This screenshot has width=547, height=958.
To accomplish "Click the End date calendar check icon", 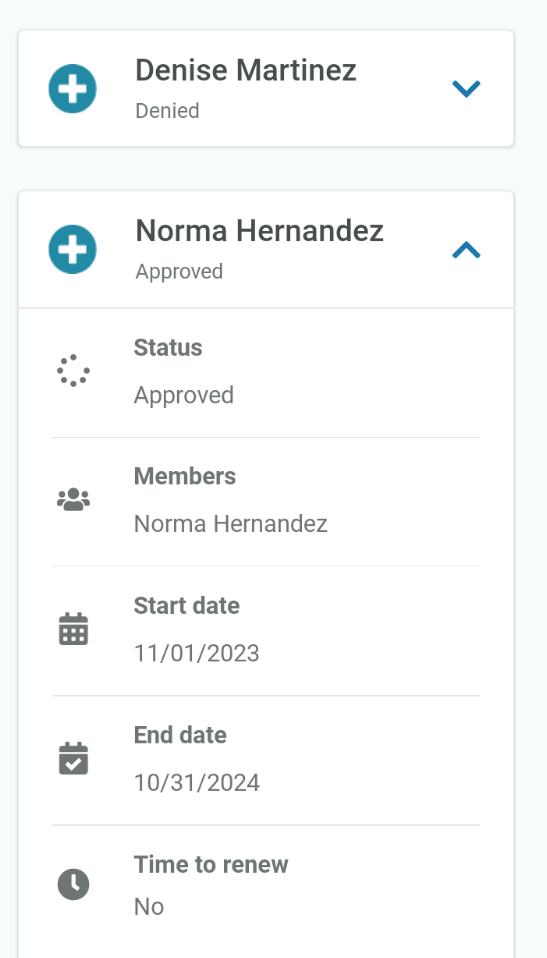I will coord(73,758).
